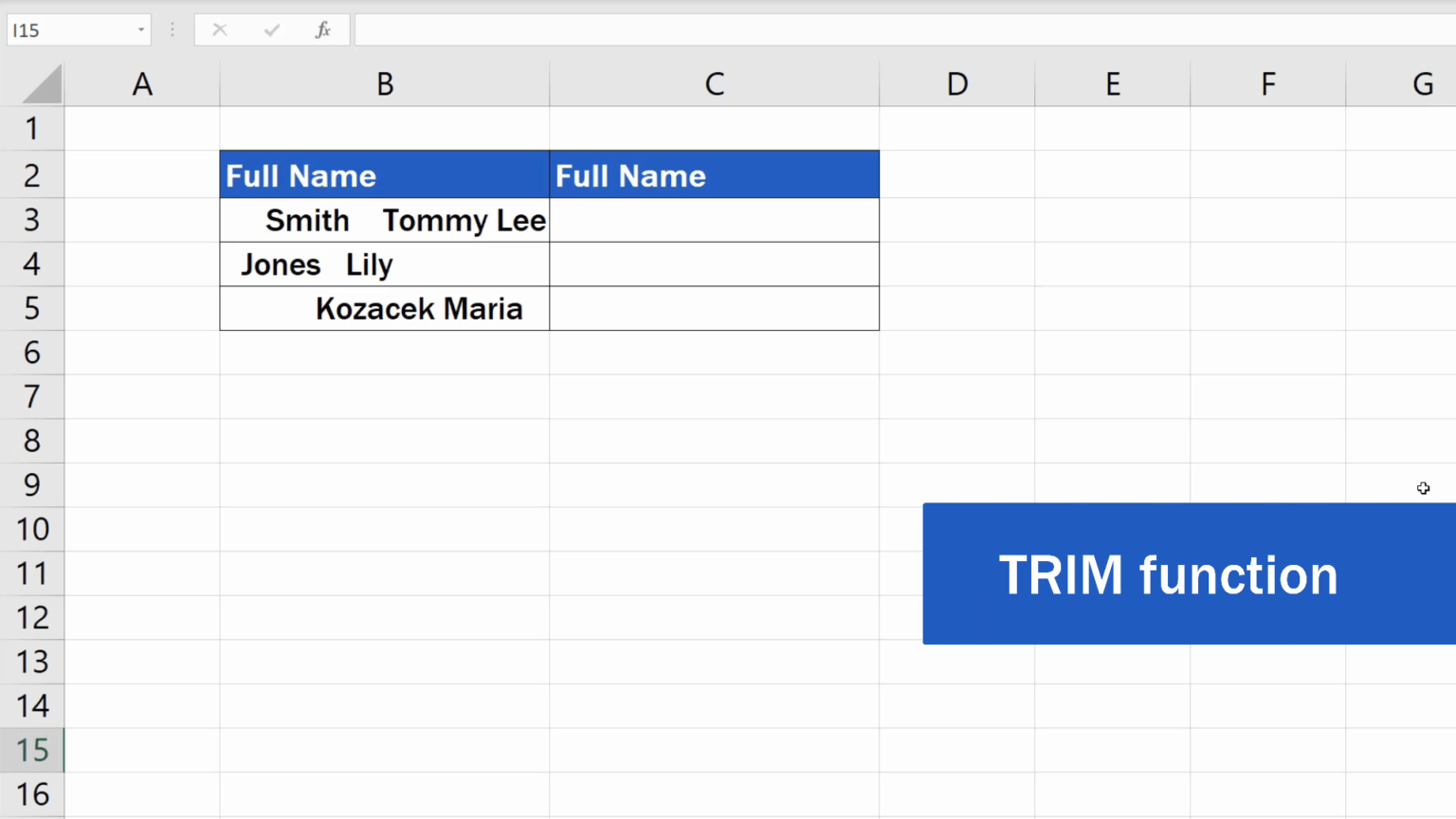Select row 3 by its header
The height and width of the screenshot is (819, 1456).
pyautogui.click(x=32, y=220)
